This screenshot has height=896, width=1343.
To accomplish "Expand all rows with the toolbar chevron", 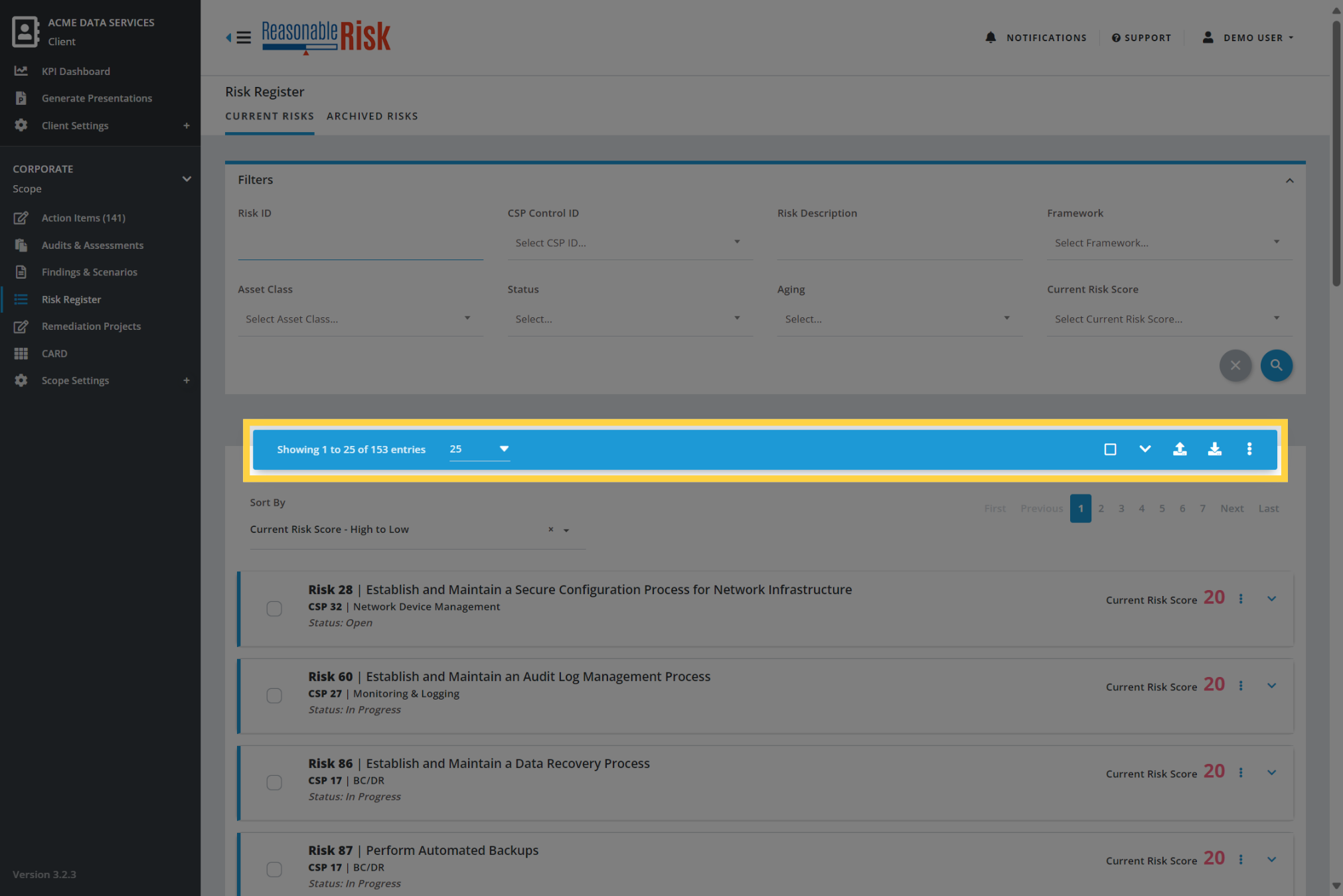I will click(x=1145, y=449).
